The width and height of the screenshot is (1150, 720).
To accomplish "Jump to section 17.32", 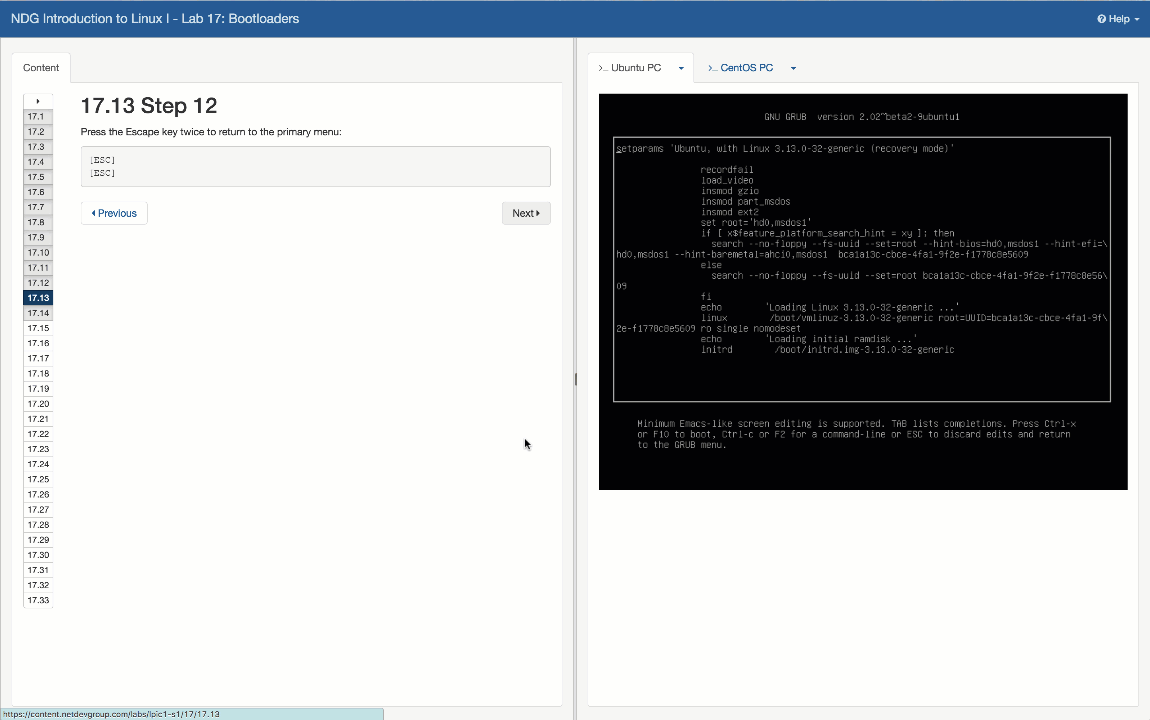I will (38, 585).
